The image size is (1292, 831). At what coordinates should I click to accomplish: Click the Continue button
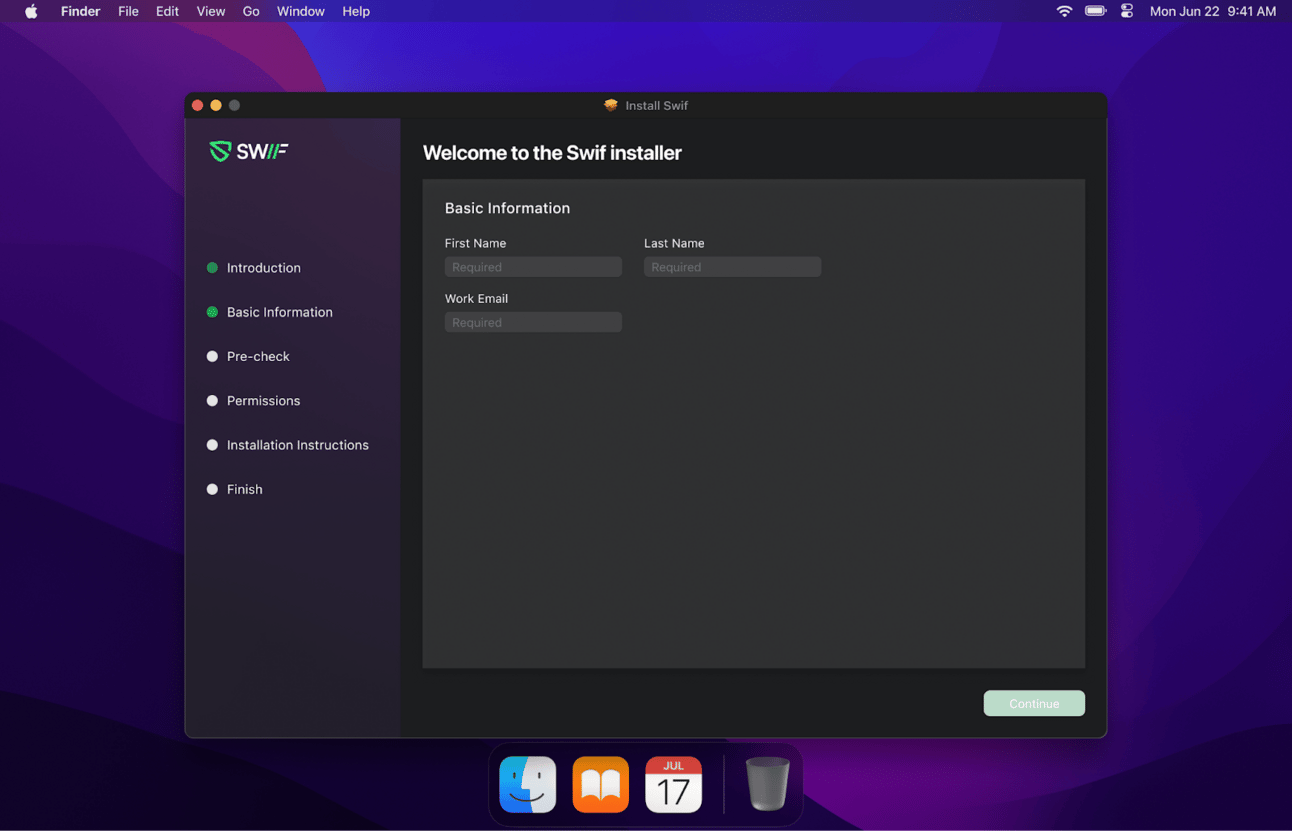1034,703
